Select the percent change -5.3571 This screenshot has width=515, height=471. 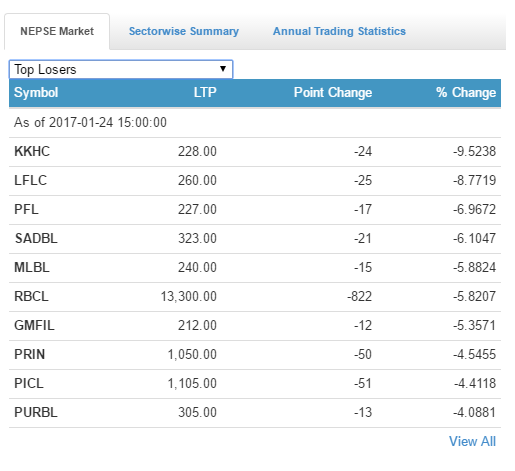click(x=474, y=325)
